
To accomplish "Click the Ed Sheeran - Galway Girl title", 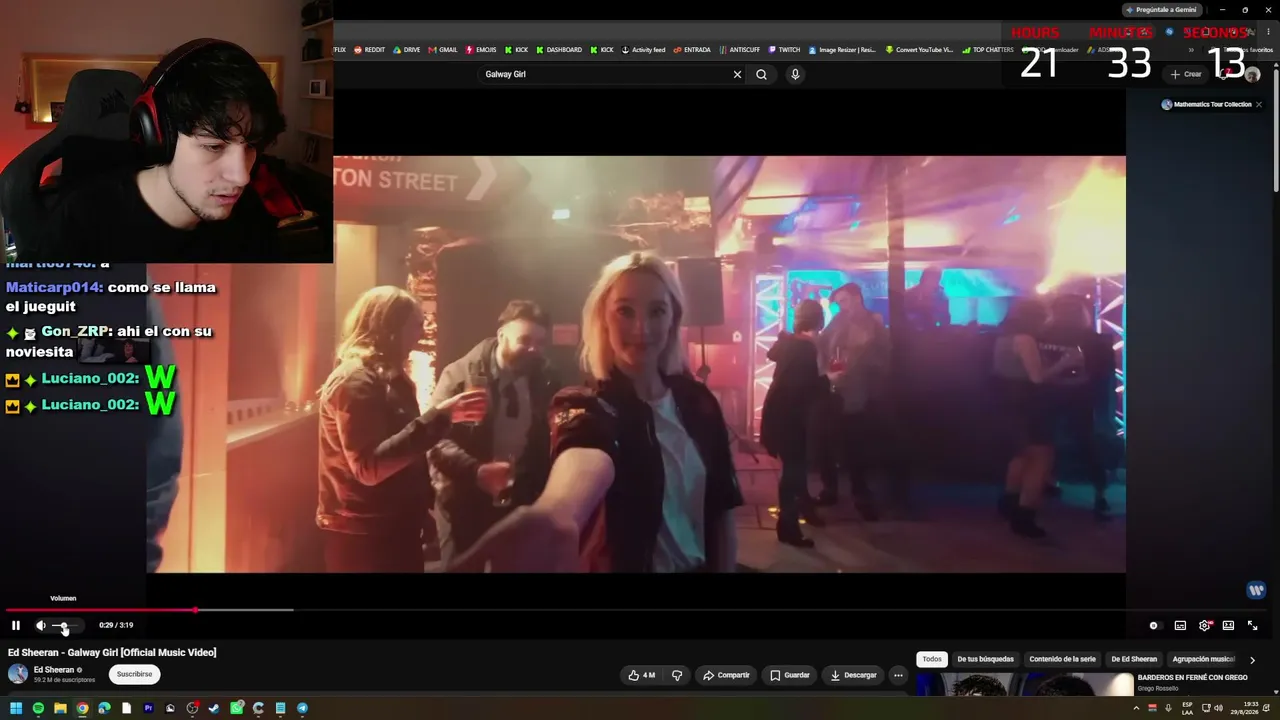I will click(x=112, y=653).
